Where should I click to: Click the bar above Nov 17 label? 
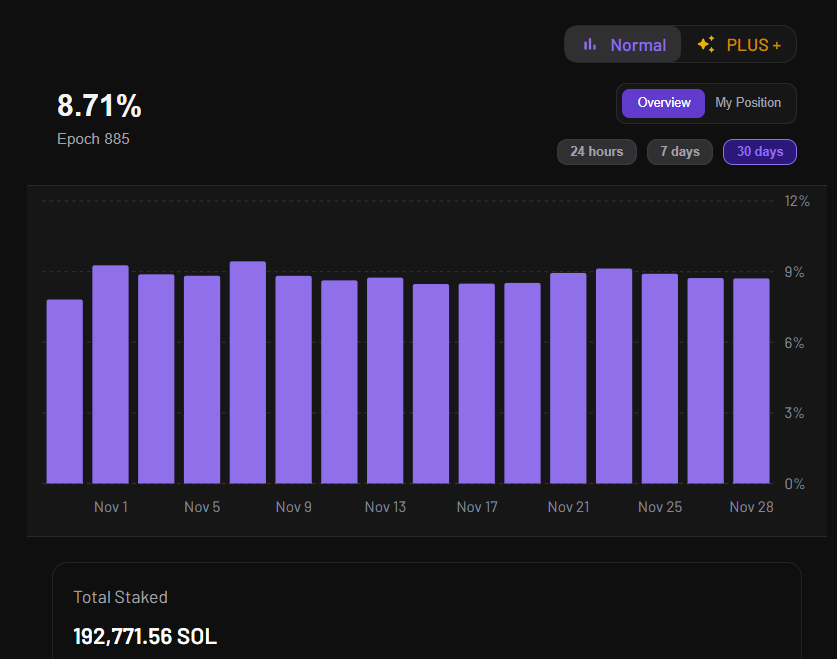476,384
